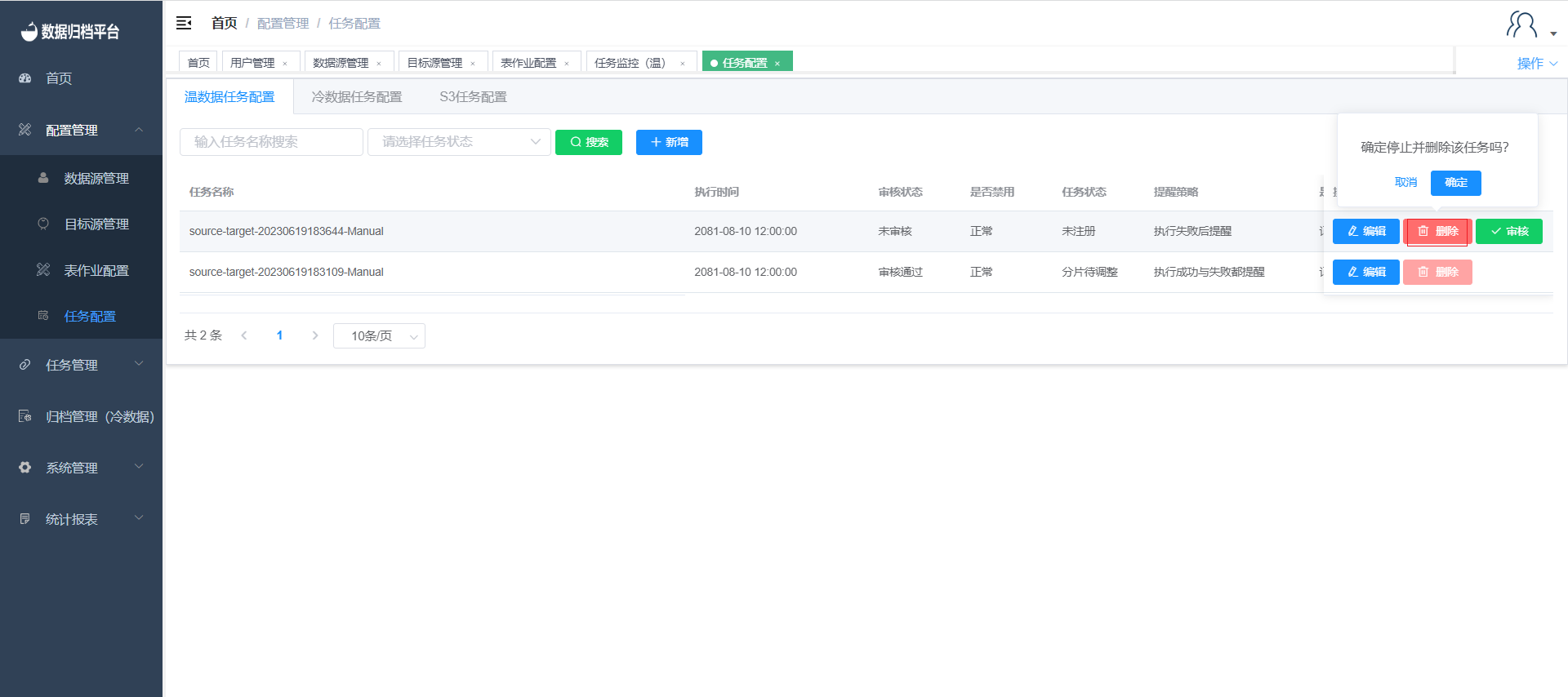
Task: Close the active 任务配置 tab
Action: click(777, 64)
